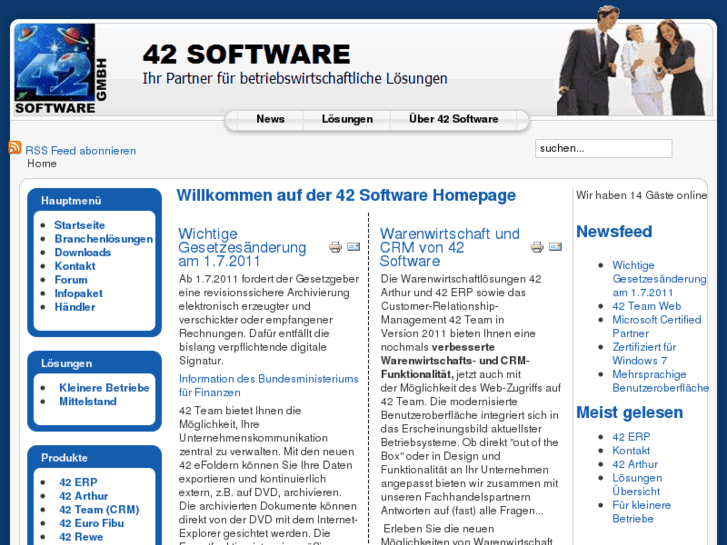Viewport: 727px width, 545px height.
Task: Click the Willkommen auf der 42 Software Homepage heading
Action: pos(346,195)
